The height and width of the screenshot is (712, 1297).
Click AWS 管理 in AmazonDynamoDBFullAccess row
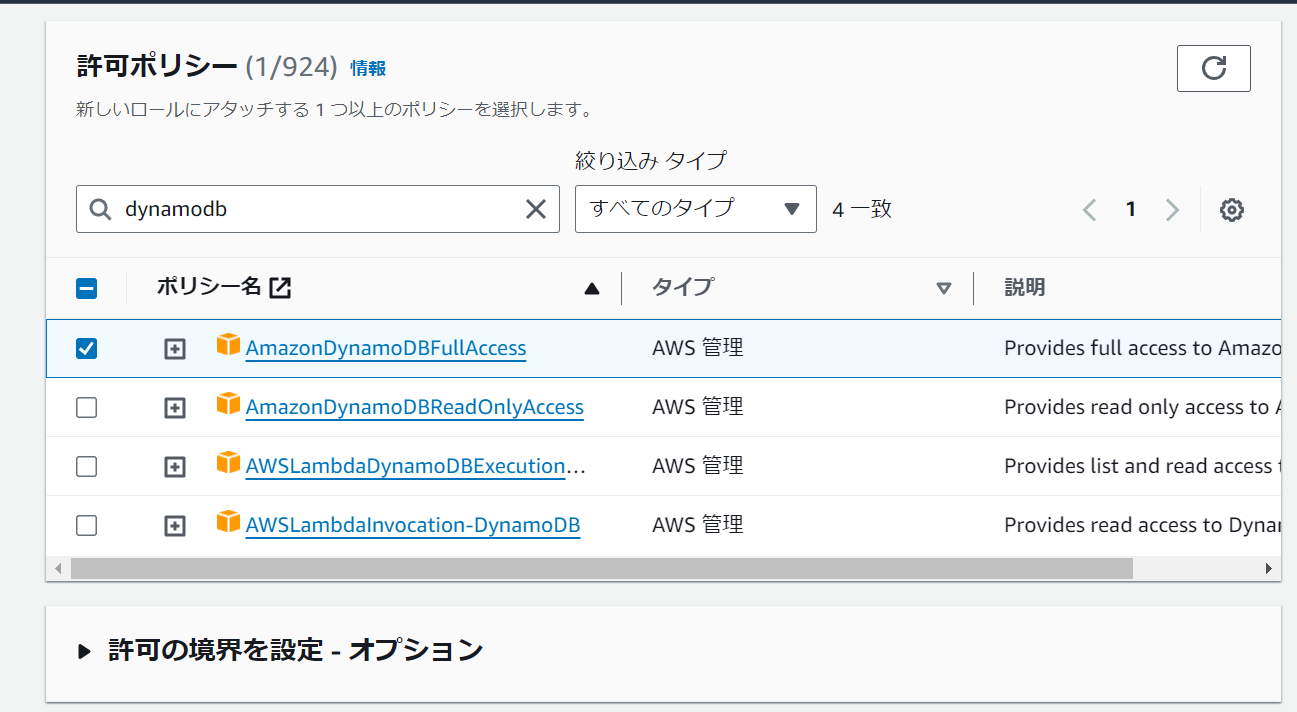point(698,348)
